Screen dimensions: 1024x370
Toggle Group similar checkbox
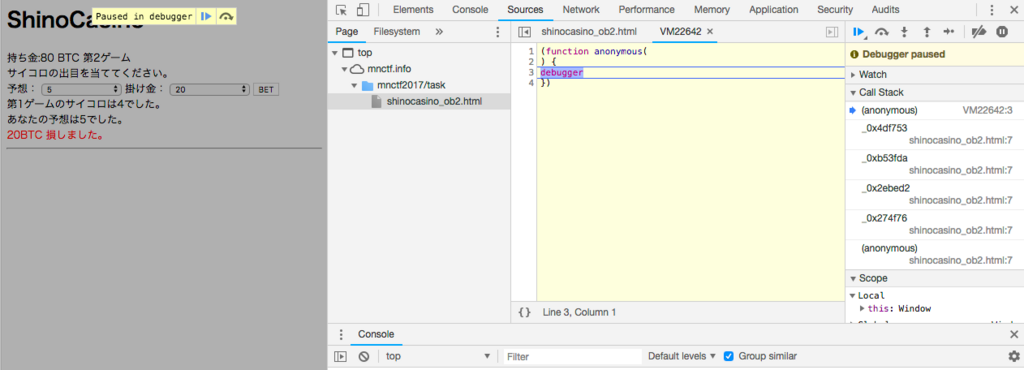pos(729,356)
